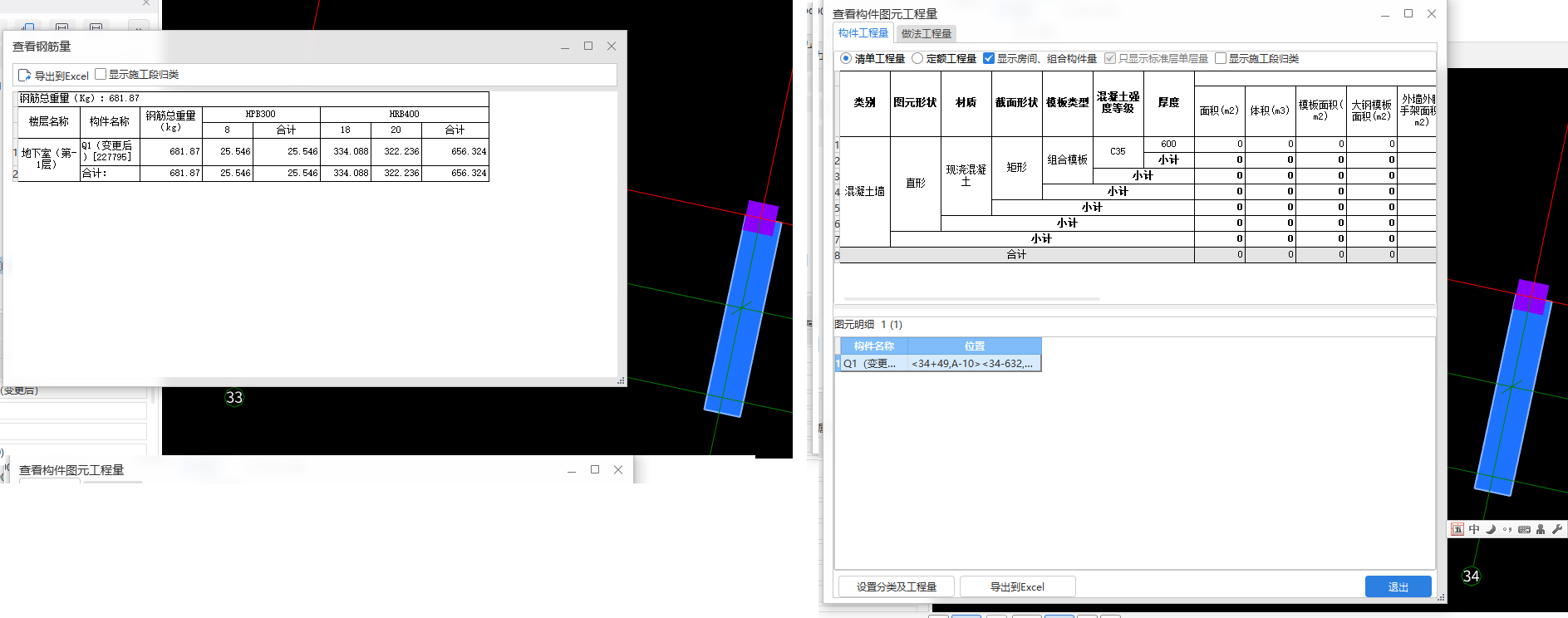Click the <34+49,A-10><34-632,... position cell

point(975,363)
